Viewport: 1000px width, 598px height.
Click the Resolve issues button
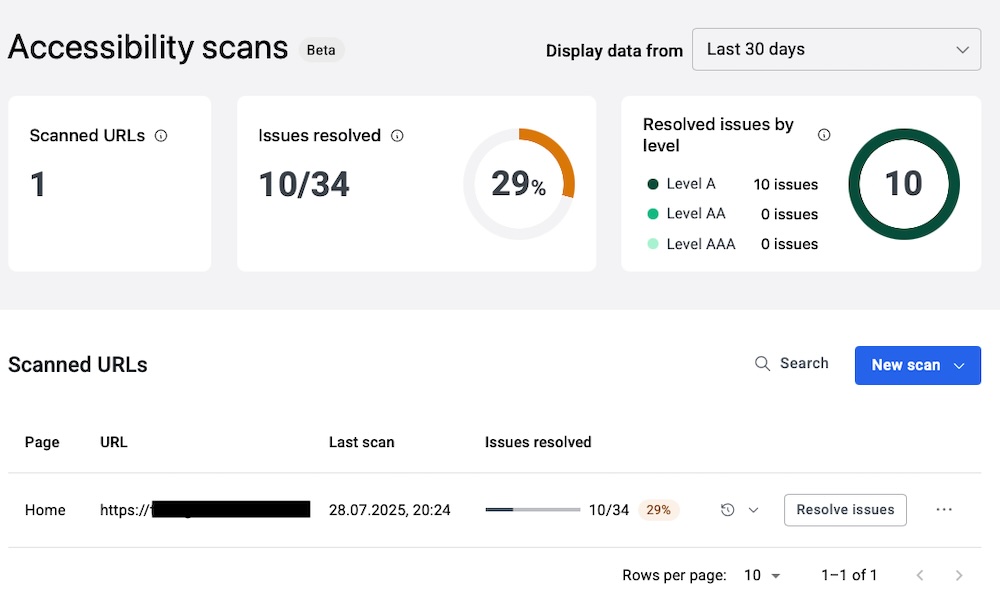[845, 510]
